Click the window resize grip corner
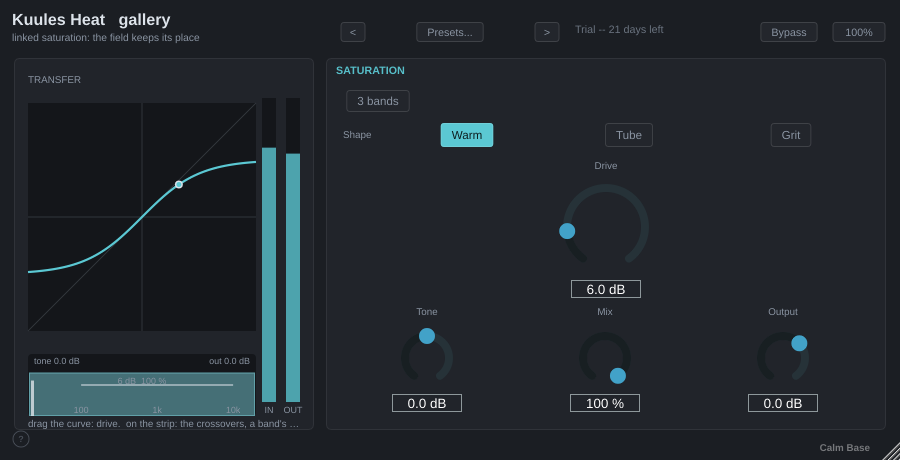The width and height of the screenshot is (900, 460). 890,451
